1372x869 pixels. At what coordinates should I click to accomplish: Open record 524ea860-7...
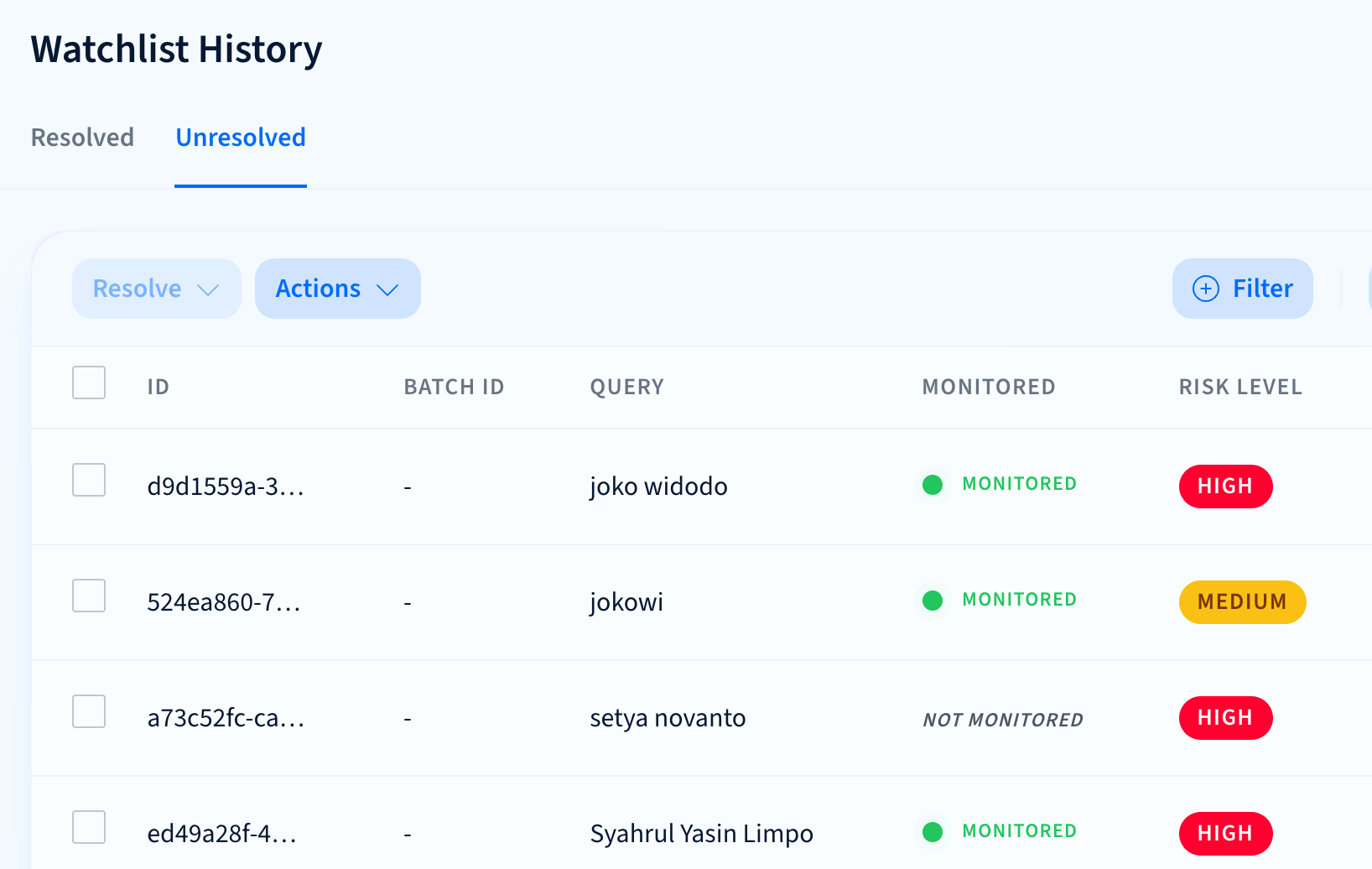click(x=224, y=602)
